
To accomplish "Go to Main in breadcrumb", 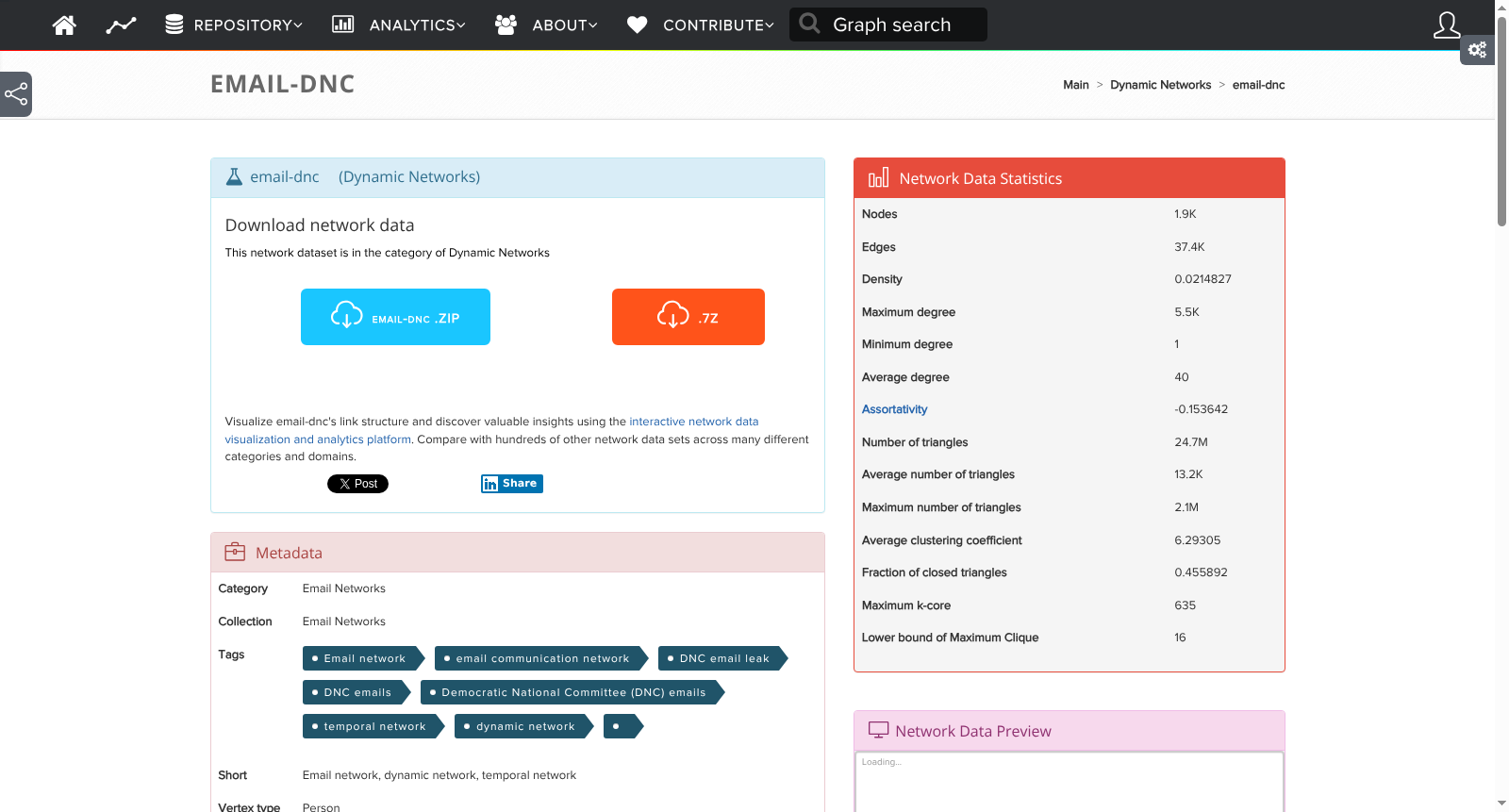I will (x=1076, y=85).
